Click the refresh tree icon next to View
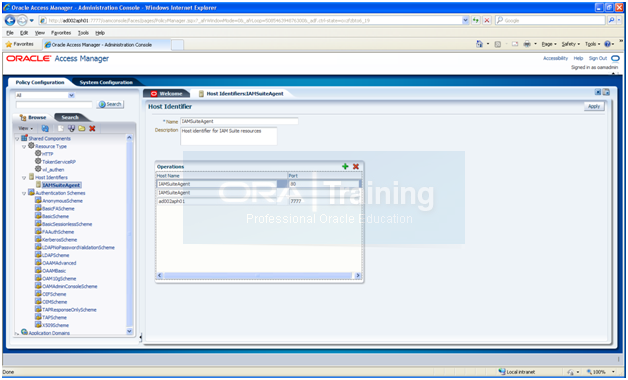Image resolution: width=628 pixels, height=380 pixels. click(x=45, y=129)
